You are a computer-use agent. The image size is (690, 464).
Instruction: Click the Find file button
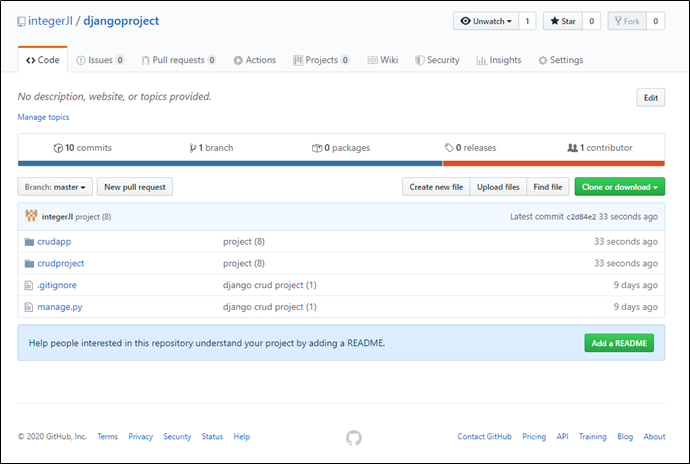[548, 187]
